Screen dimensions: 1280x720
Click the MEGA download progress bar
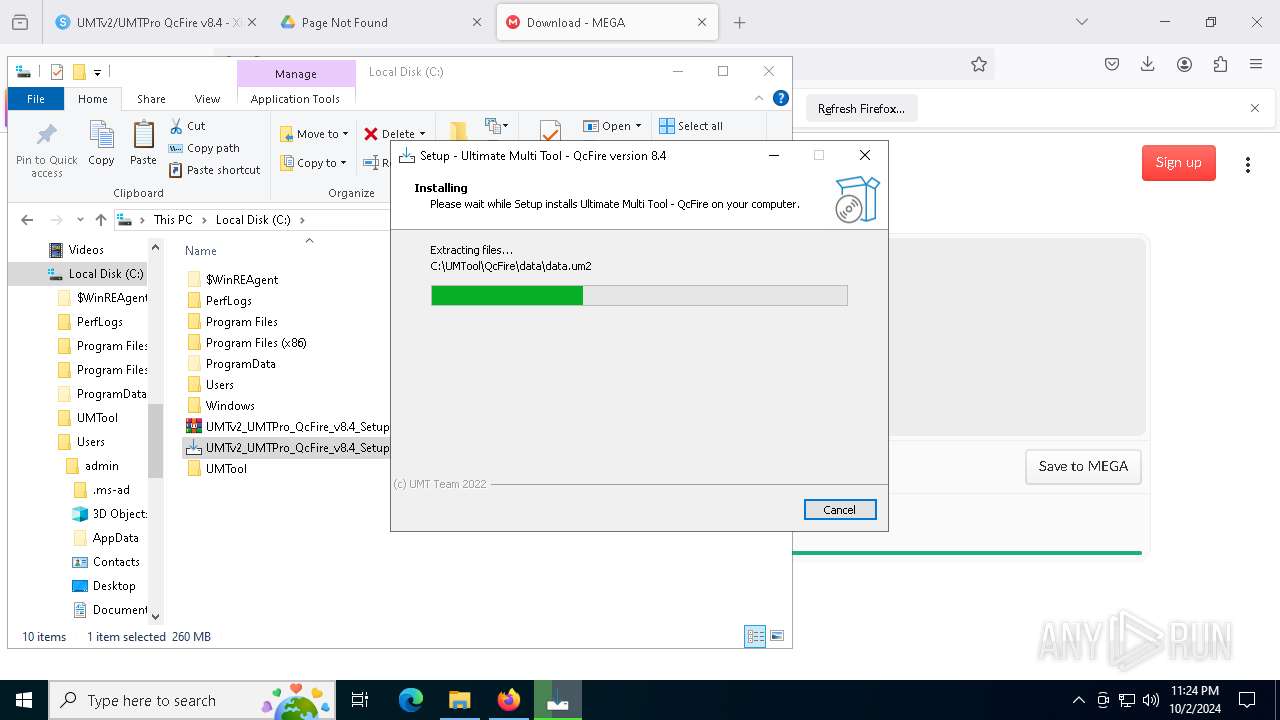[x=967, y=553]
